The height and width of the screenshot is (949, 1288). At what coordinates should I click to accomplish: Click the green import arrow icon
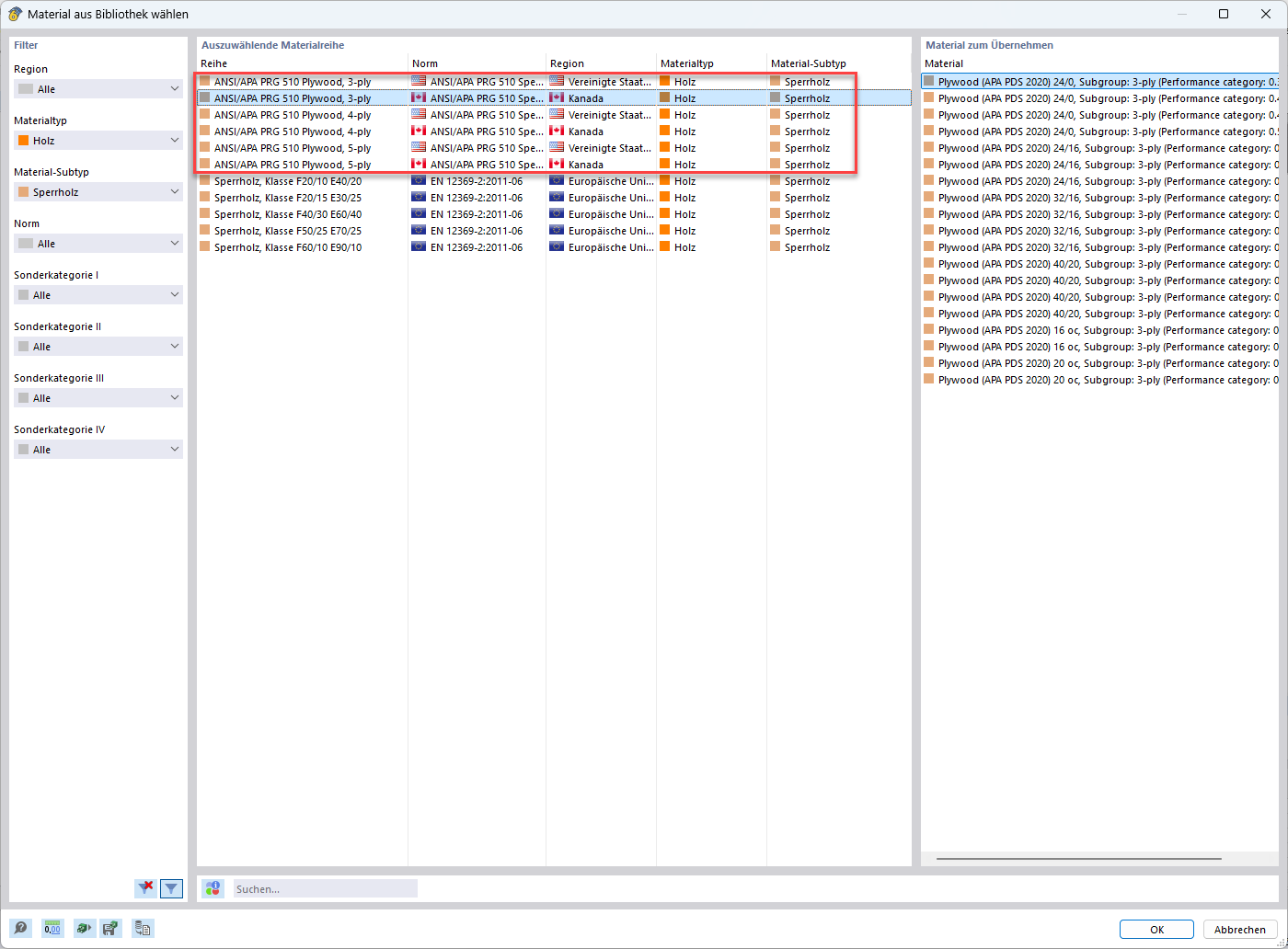(84, 929)
